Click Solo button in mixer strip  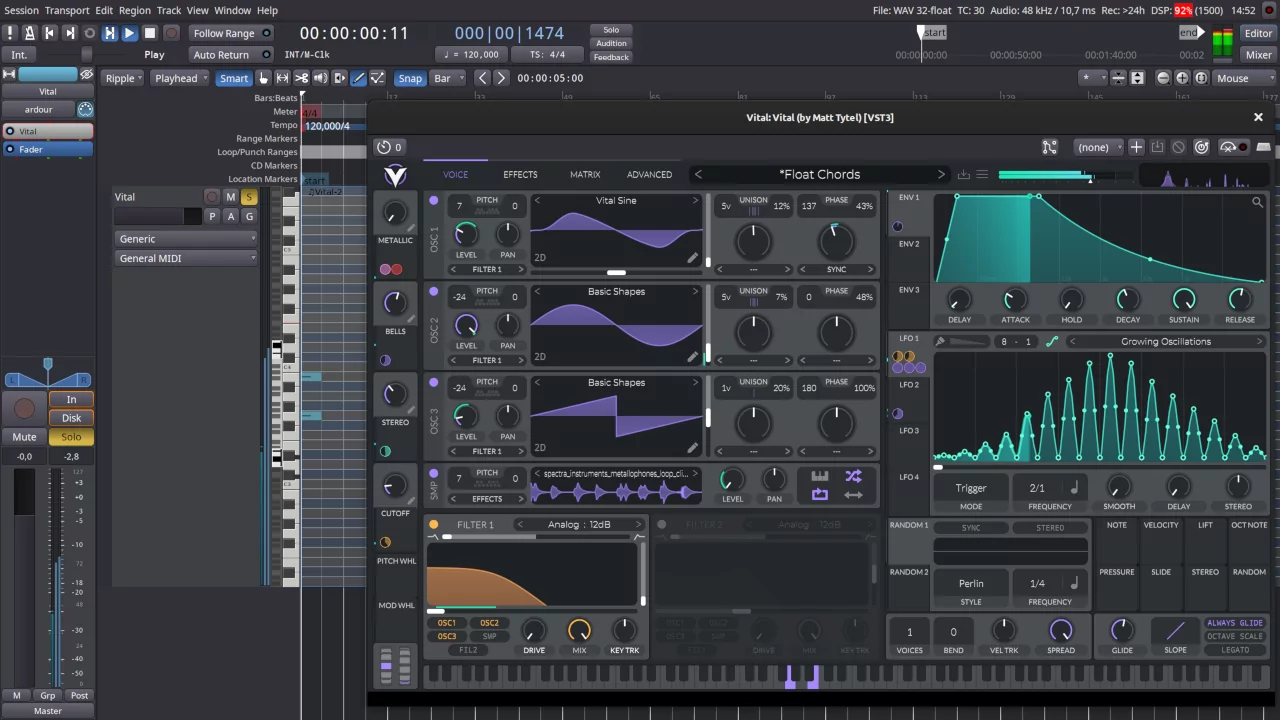click(x=71, y=437)
